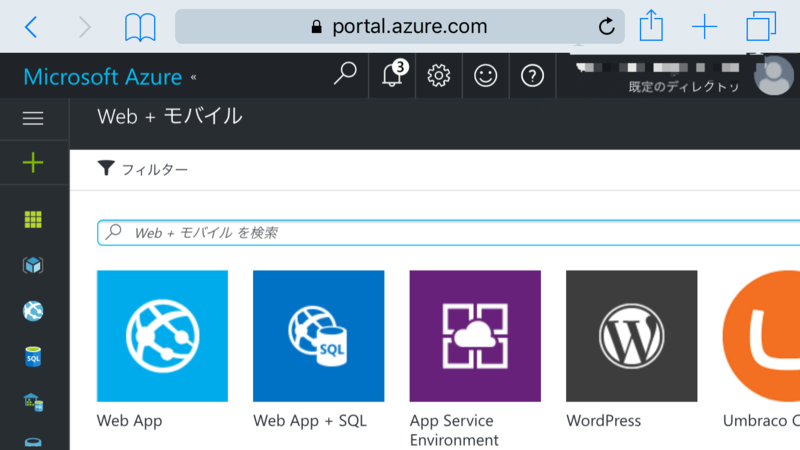Reload the page with the refresh icon
800x450 pixels.
(606, 26)
